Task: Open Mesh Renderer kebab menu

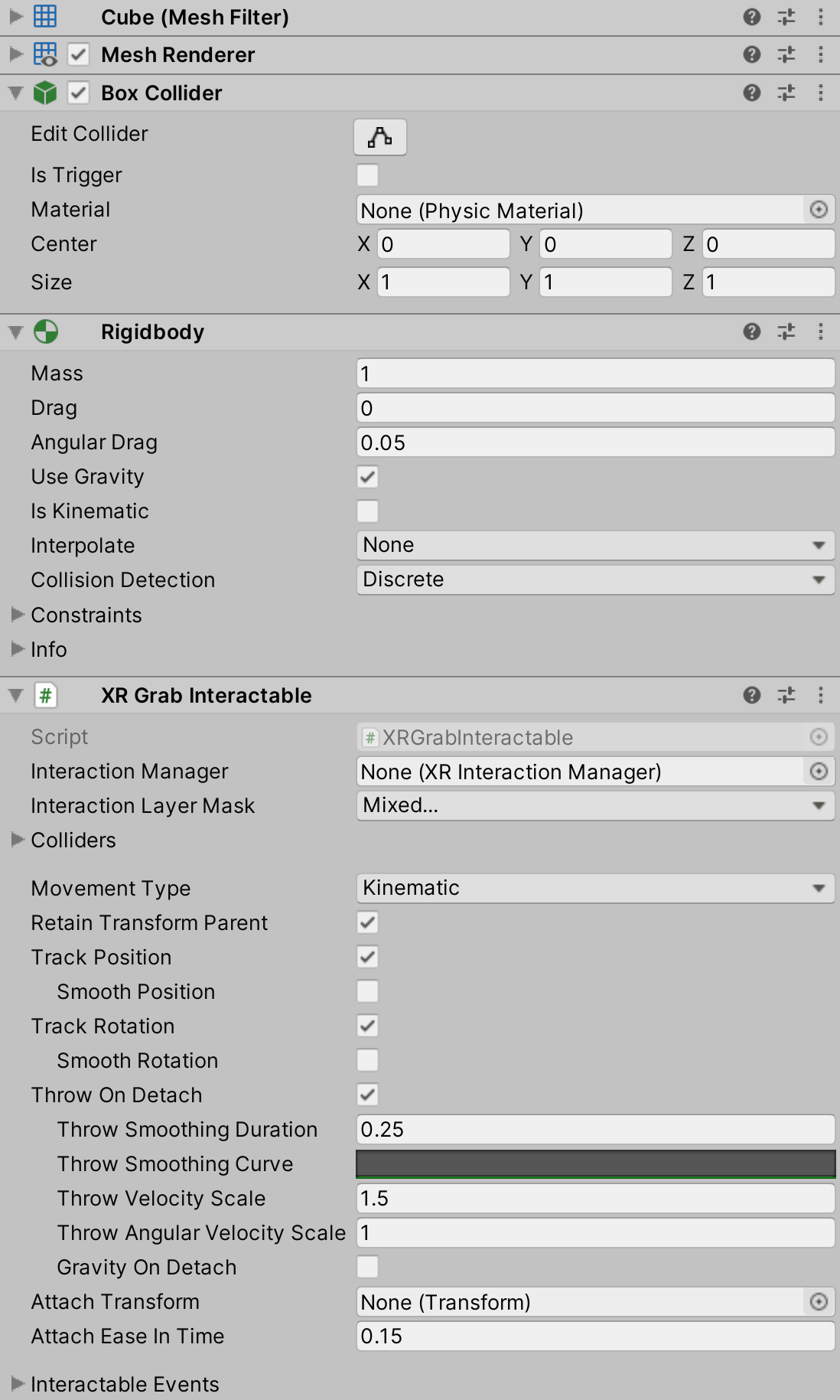Action: click(821, 54)
